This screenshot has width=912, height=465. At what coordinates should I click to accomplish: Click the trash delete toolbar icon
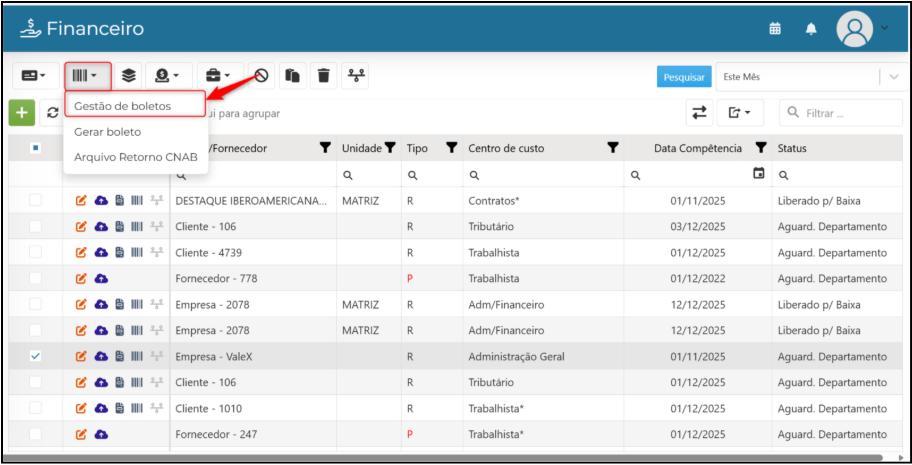tap(324, 76)
